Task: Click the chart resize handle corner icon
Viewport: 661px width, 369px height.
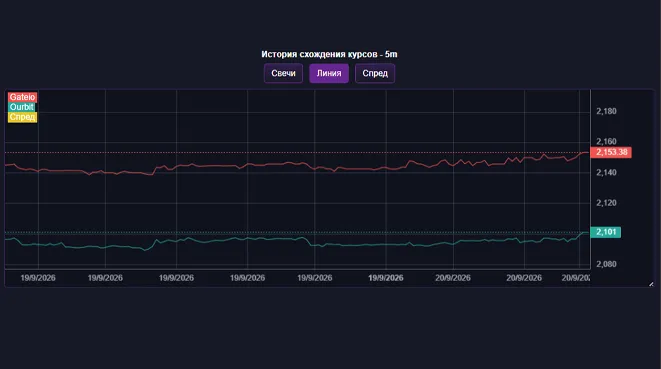Action: 651,284
